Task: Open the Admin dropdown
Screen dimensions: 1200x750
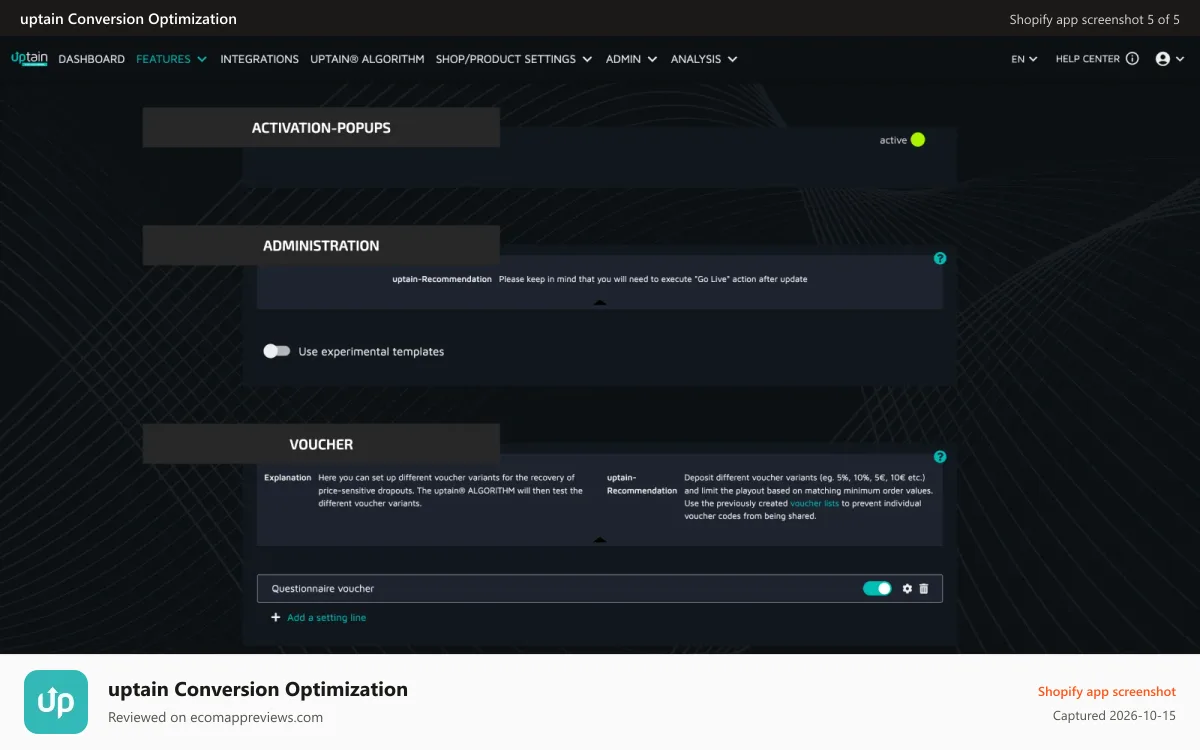Action: point(631,59)
